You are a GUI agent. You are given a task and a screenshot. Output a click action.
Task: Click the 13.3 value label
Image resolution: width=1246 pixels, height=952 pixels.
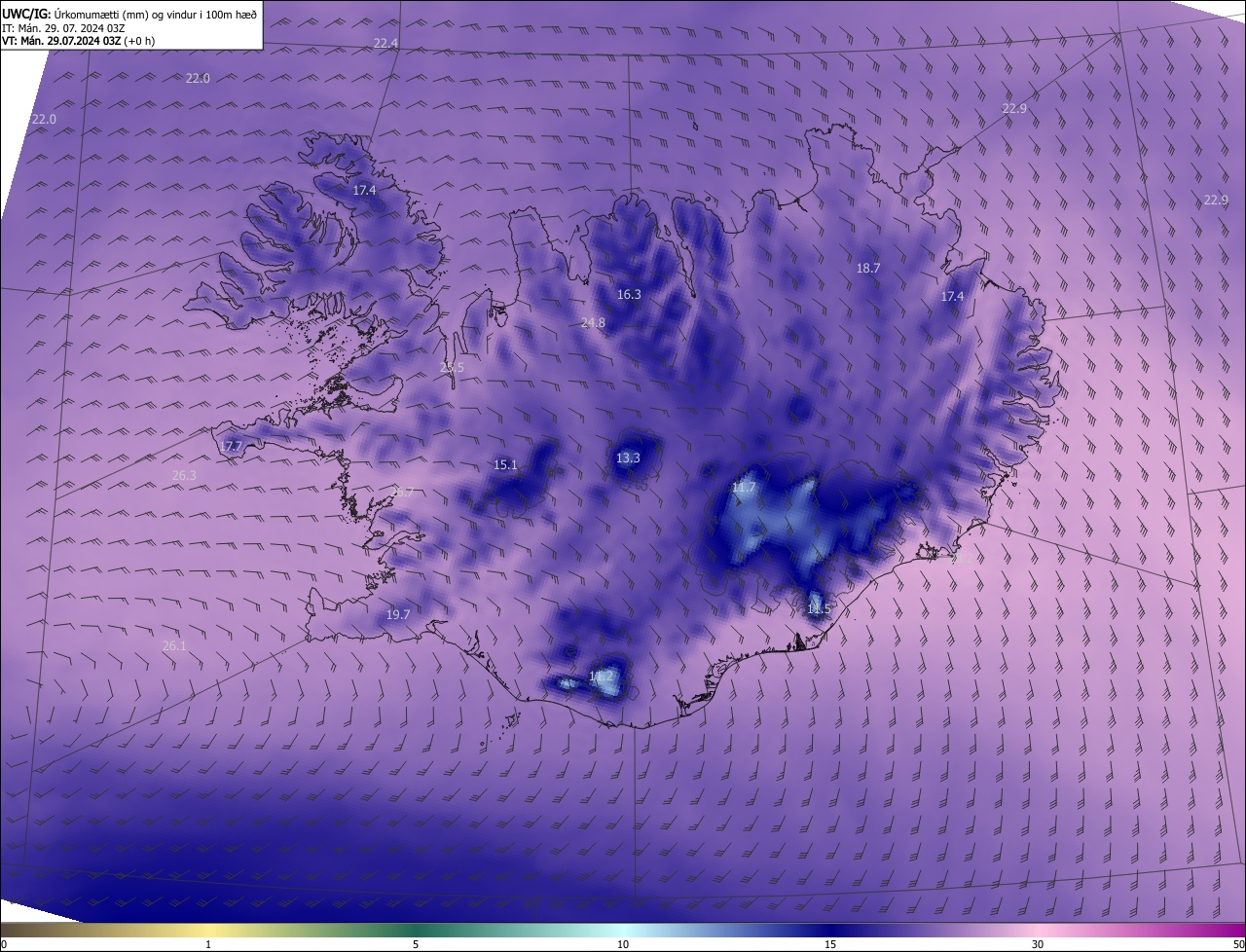pyautogui.click(x=628, y=458)
